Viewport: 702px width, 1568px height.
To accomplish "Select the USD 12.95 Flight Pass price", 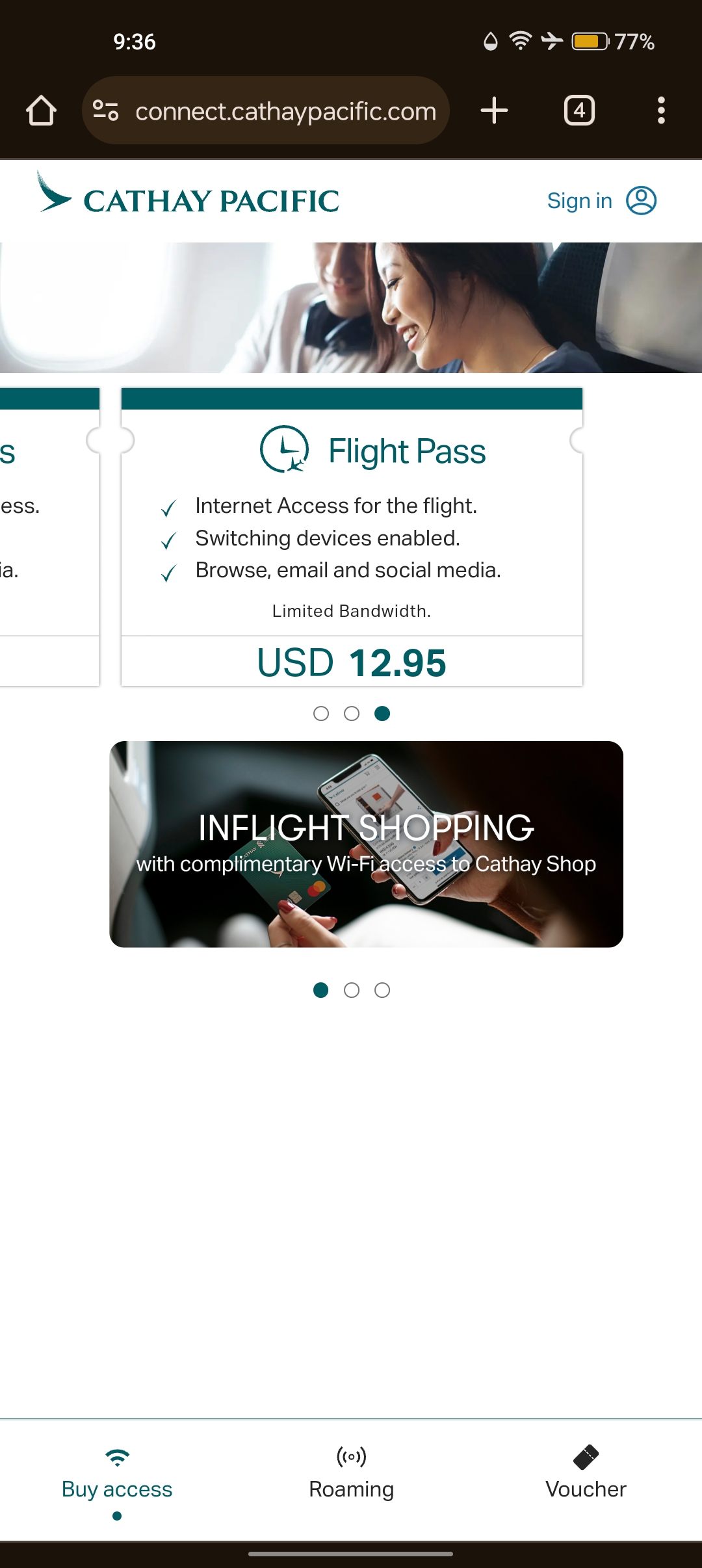I will click(x=352, y=662).
